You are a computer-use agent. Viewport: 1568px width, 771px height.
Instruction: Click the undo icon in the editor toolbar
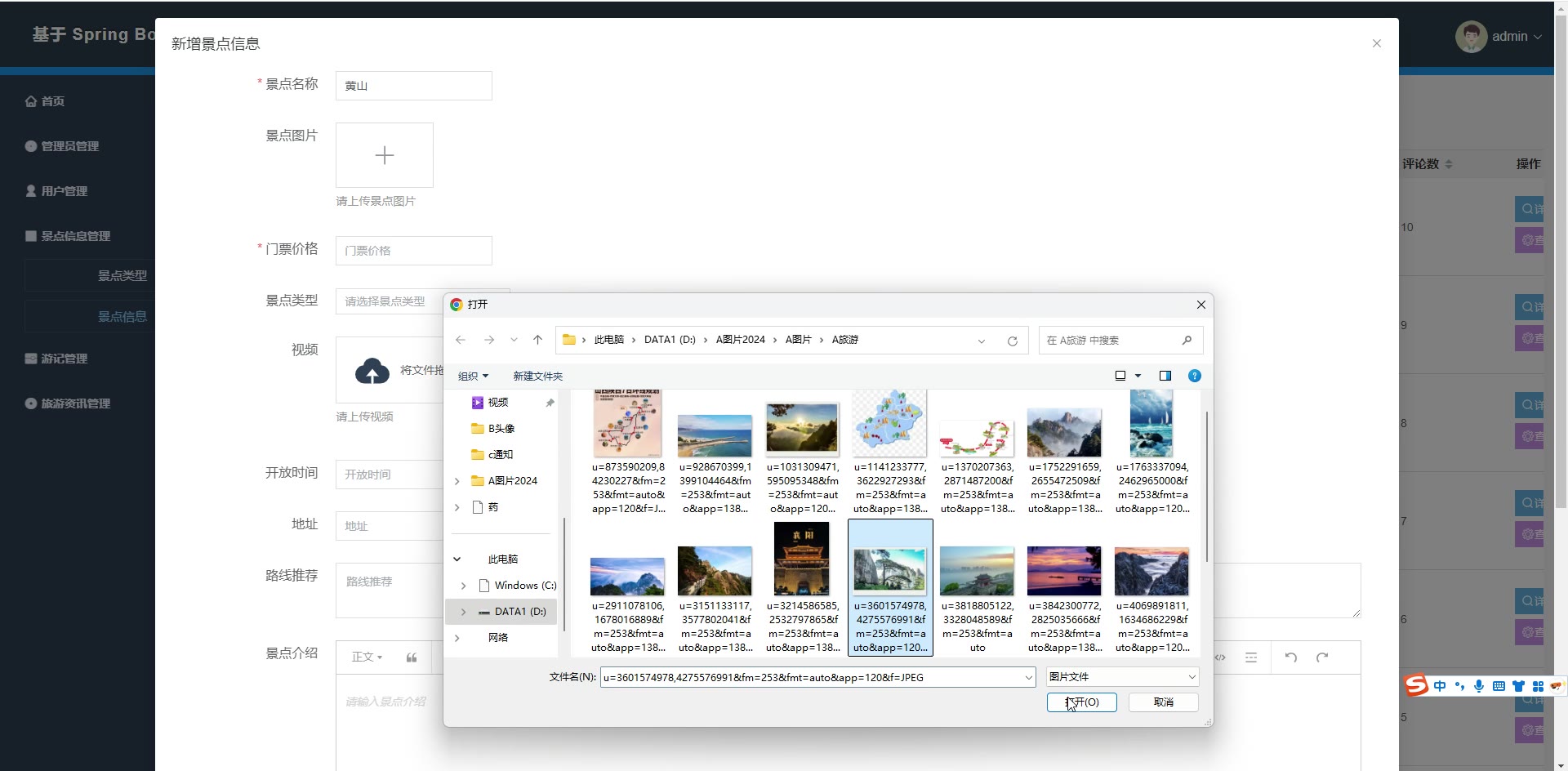tap(1290, 657)
